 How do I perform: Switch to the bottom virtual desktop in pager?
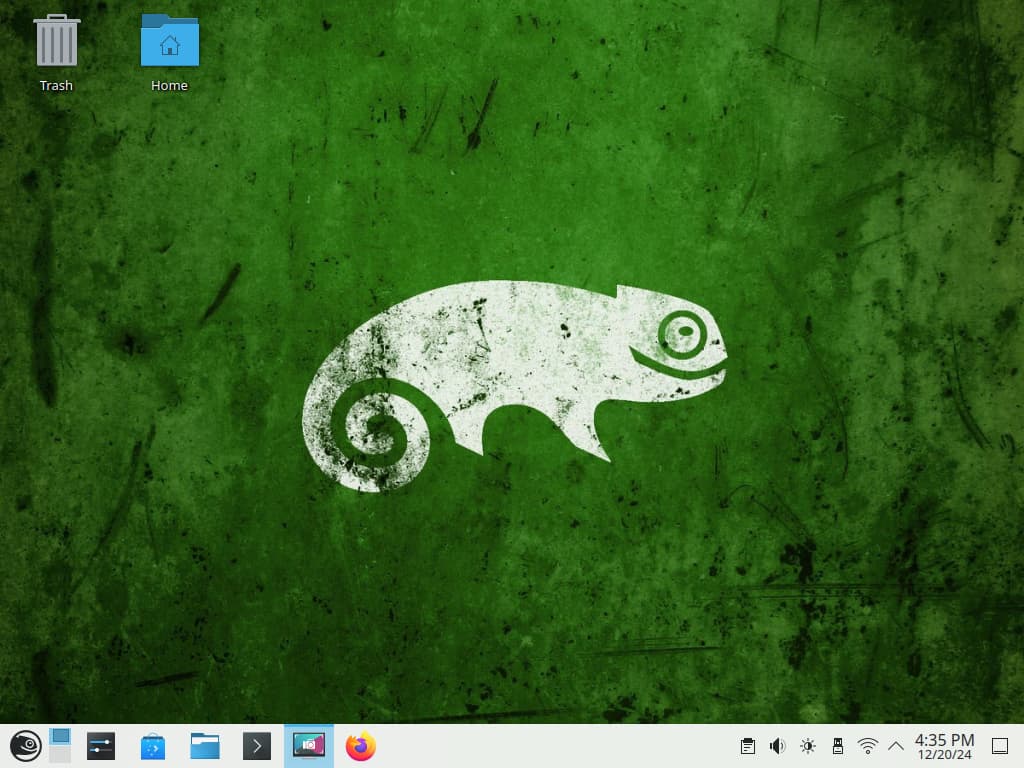(x=60, y=755)
